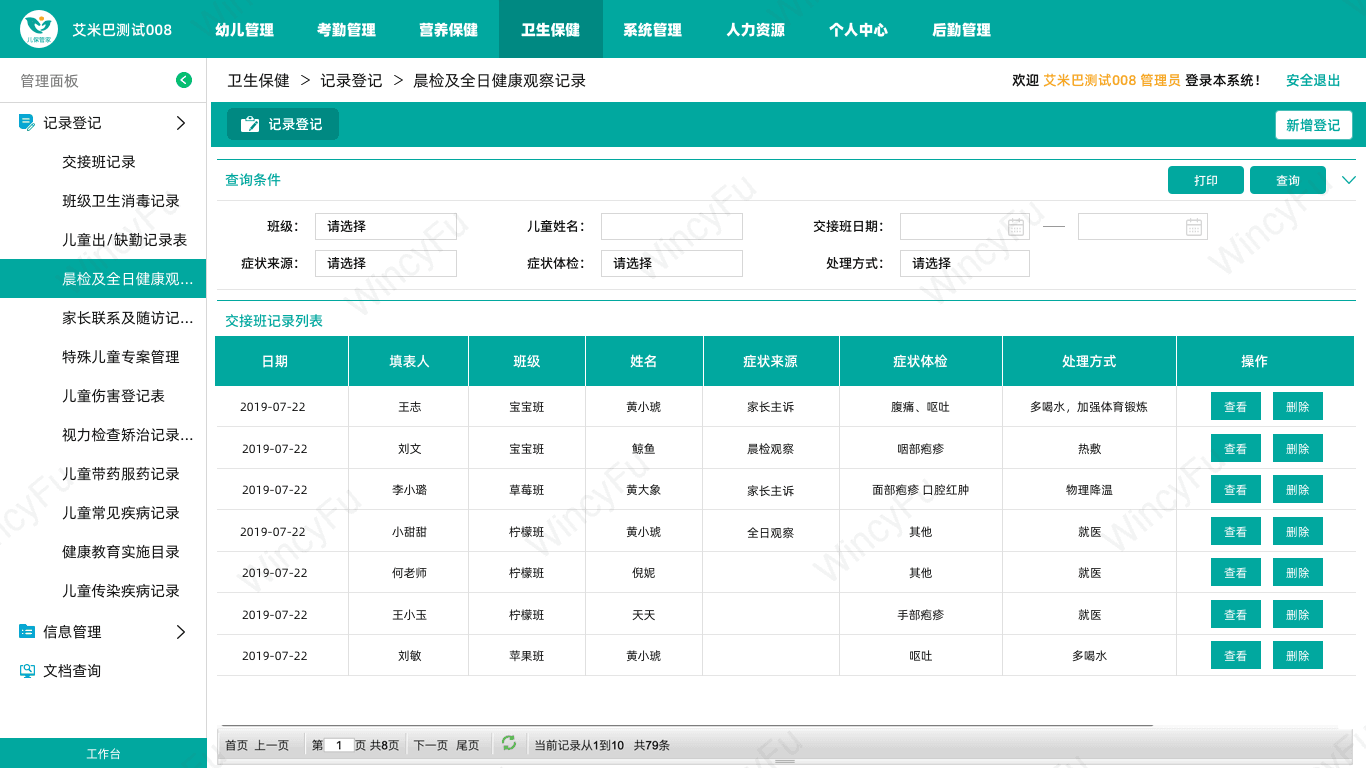
Task: Open the second 交接班日期 calendar picker
Action: tap(1194, 227)
